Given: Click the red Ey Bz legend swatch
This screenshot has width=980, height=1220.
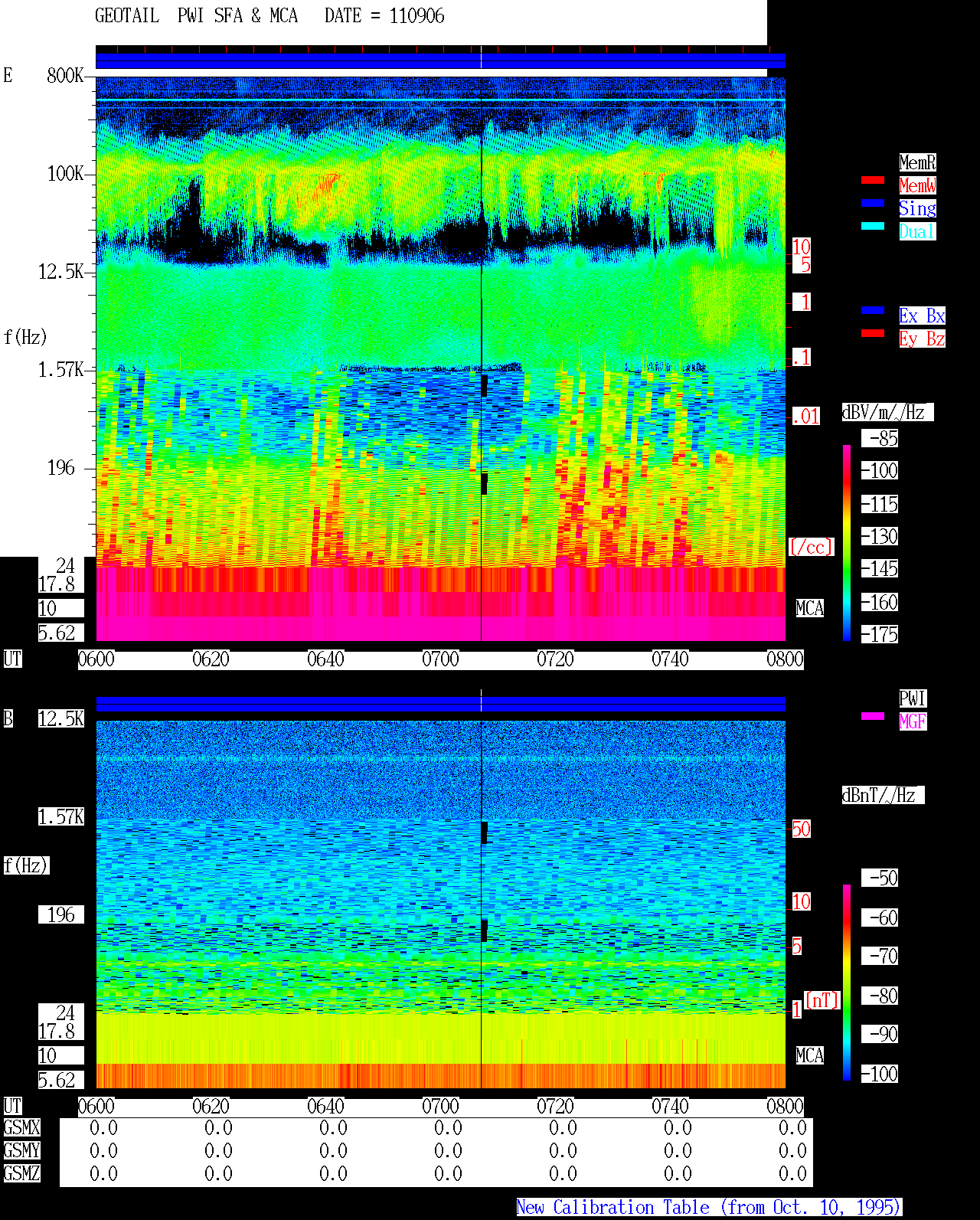Looking at the screenshot, I should coord(873,333).
